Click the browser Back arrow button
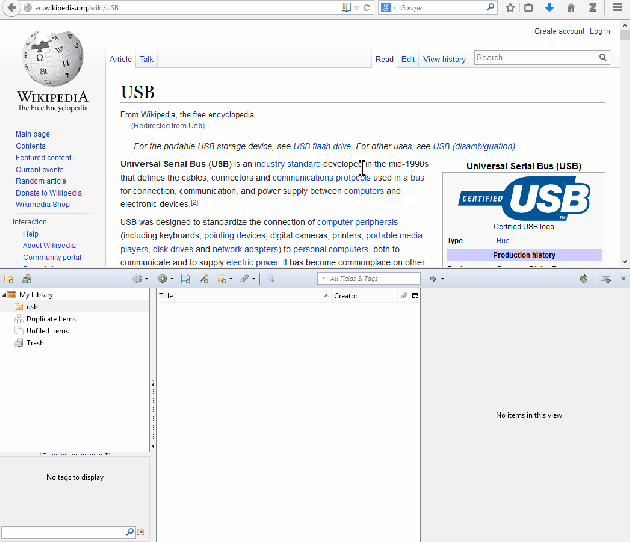Viewport: 630px width, 542px height. 12,8
